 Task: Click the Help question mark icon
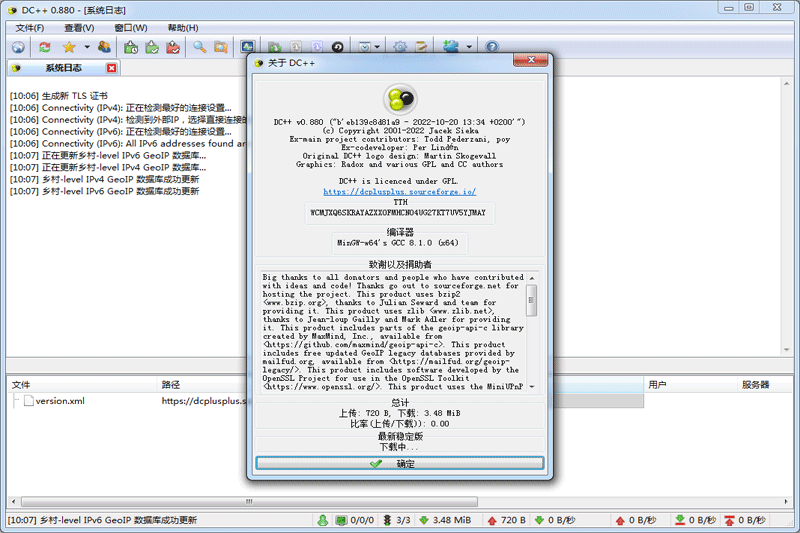(x=492, y=47)
